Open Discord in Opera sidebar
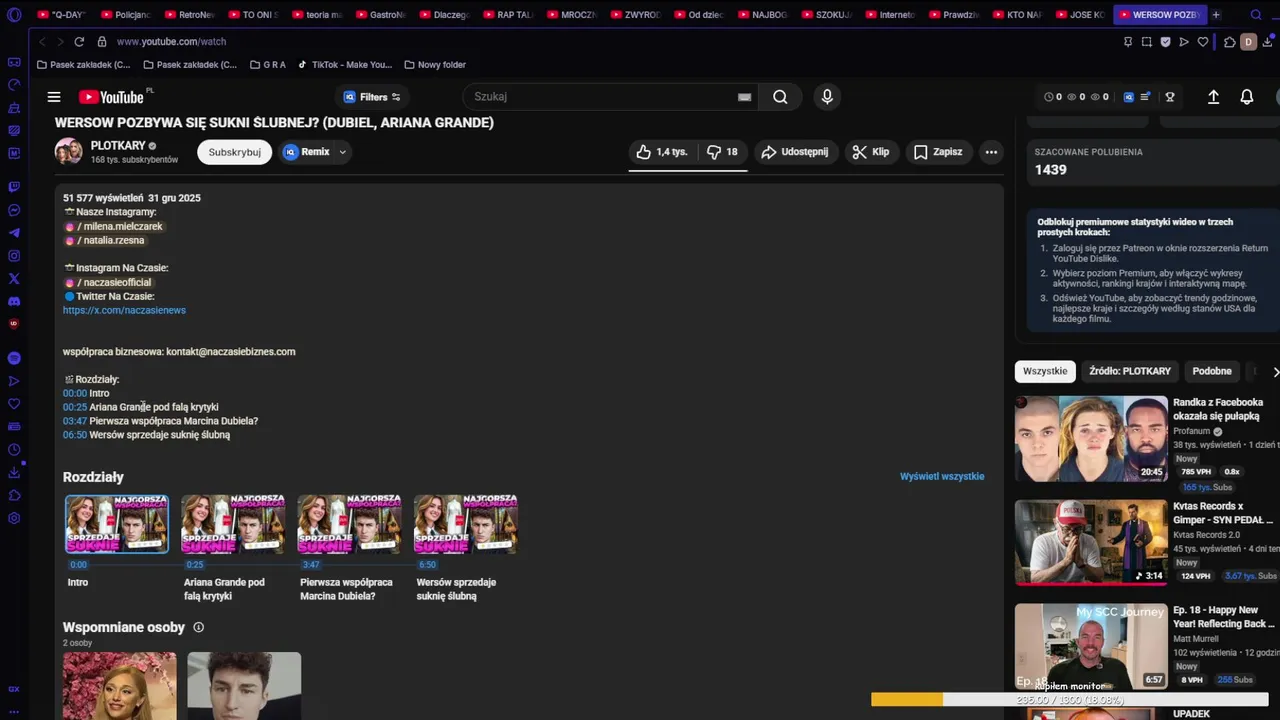 tap(14, 301)
